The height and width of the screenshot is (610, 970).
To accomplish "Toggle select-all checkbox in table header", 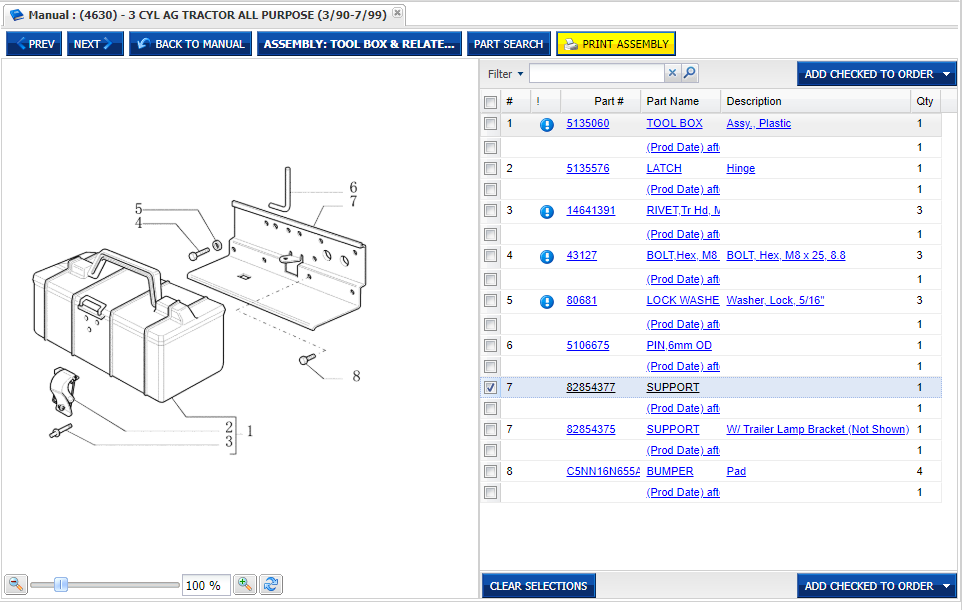I will pyautogui.click(x=490, y=102).
